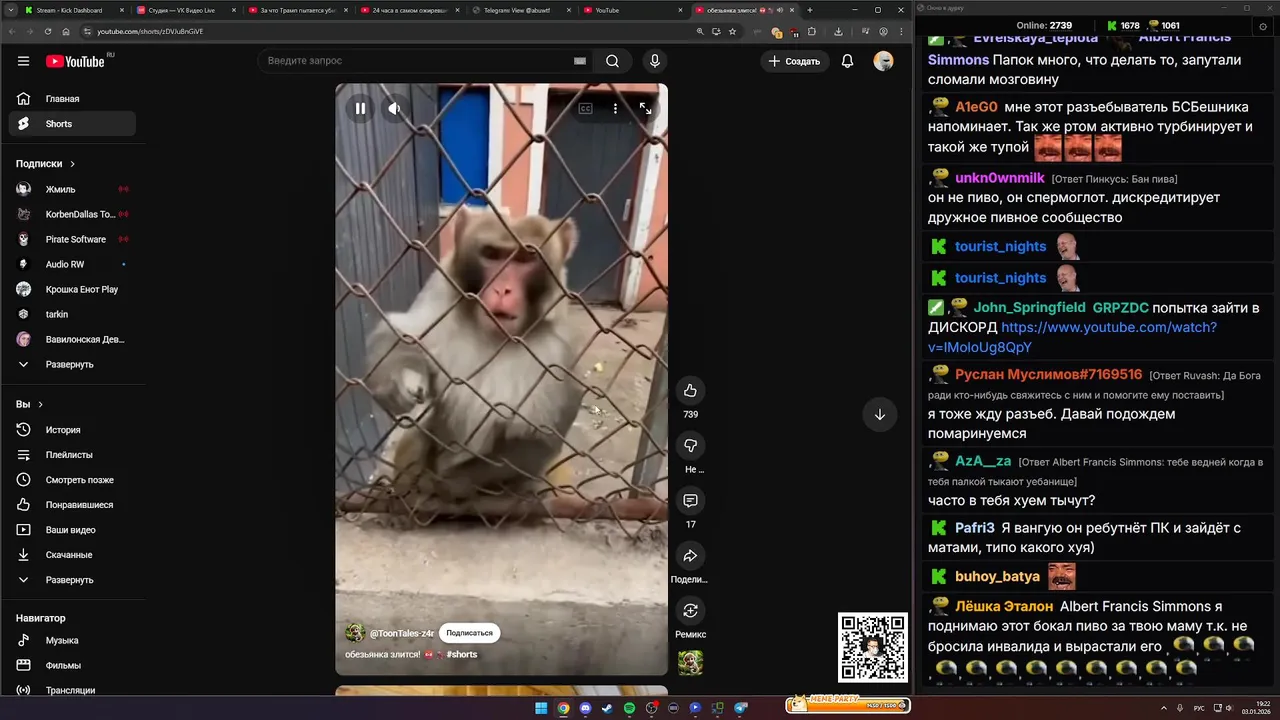1280x720 pixels.
Task: Subscribe to @ToonTales-z4r with Подписаться
Action: (469, 633)
